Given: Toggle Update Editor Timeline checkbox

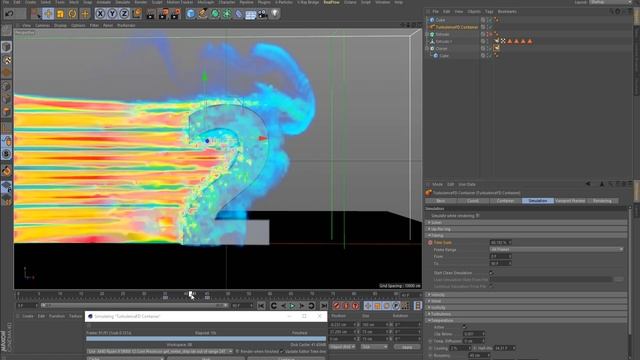Looking at the screenshot, I should coord(282,351).
